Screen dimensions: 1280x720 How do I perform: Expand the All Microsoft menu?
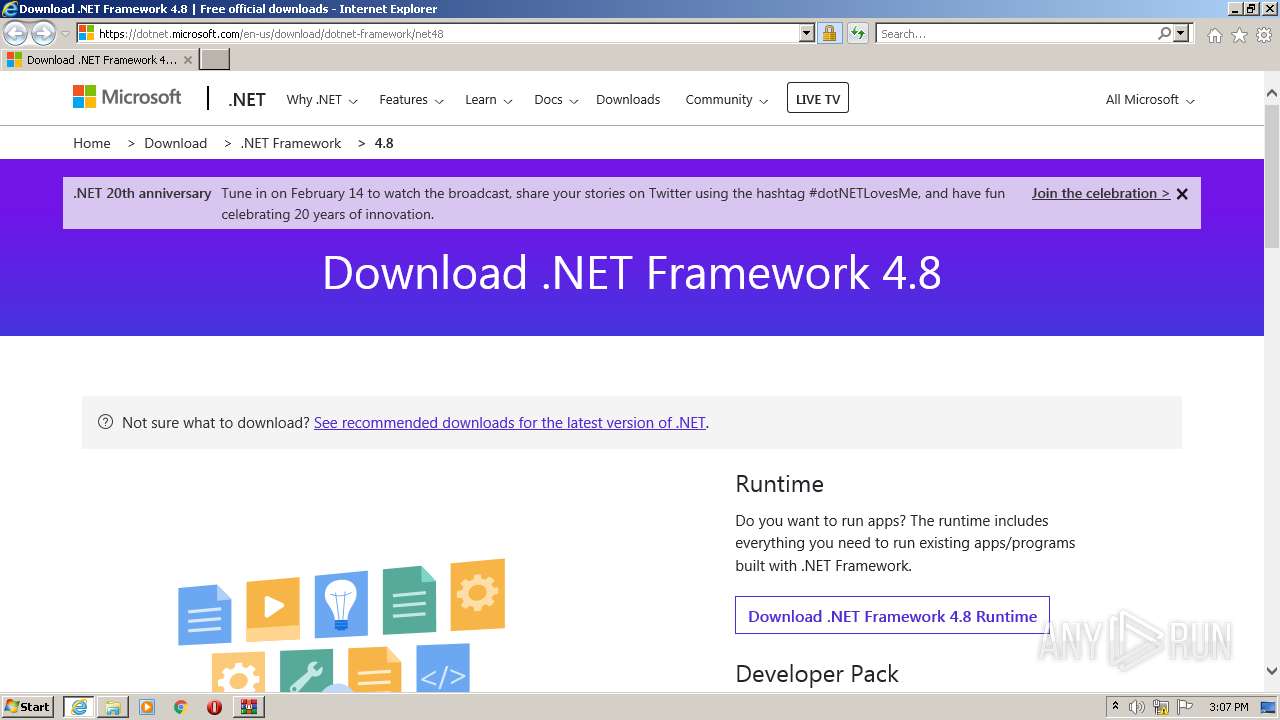pyautogui.click(x=1150, y=100)
